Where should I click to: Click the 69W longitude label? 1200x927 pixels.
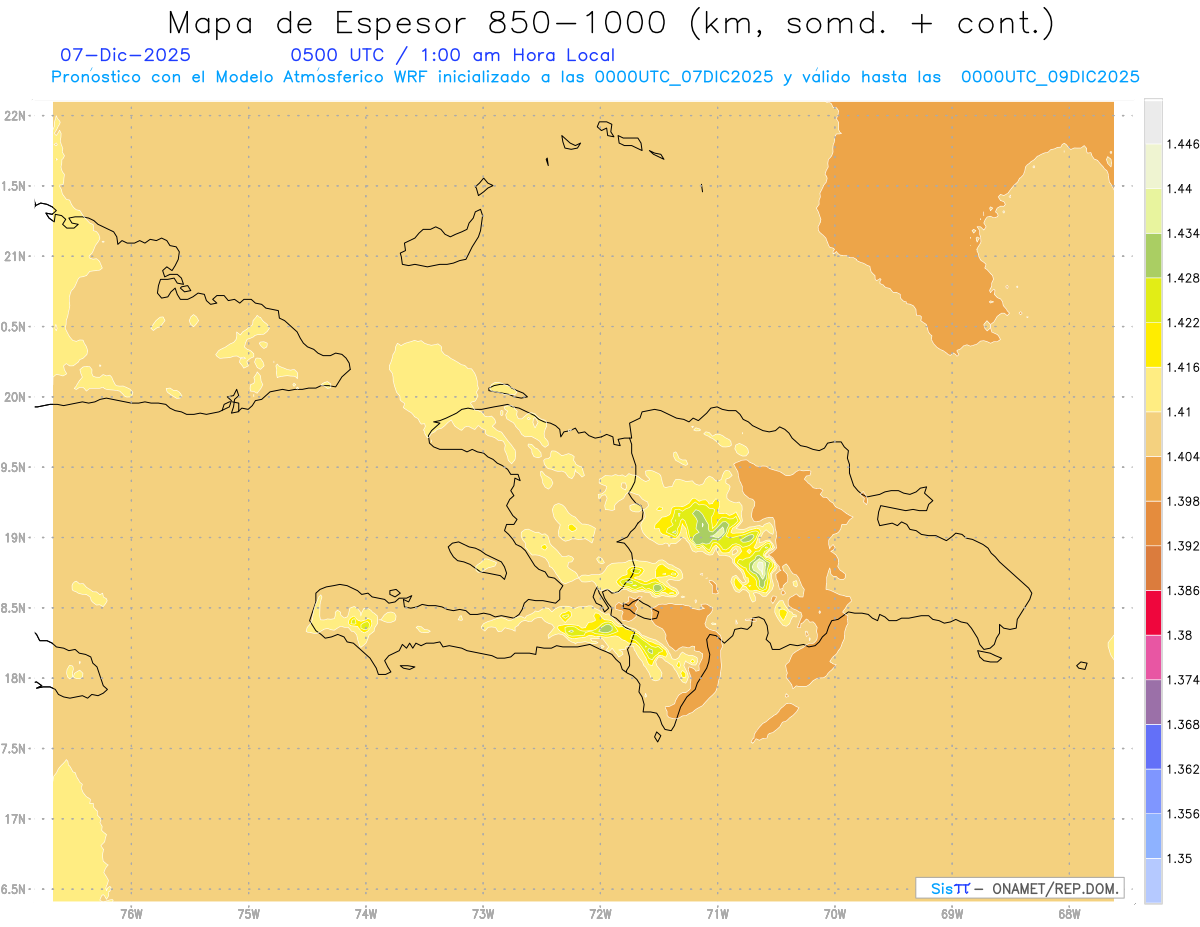(952, 914)
